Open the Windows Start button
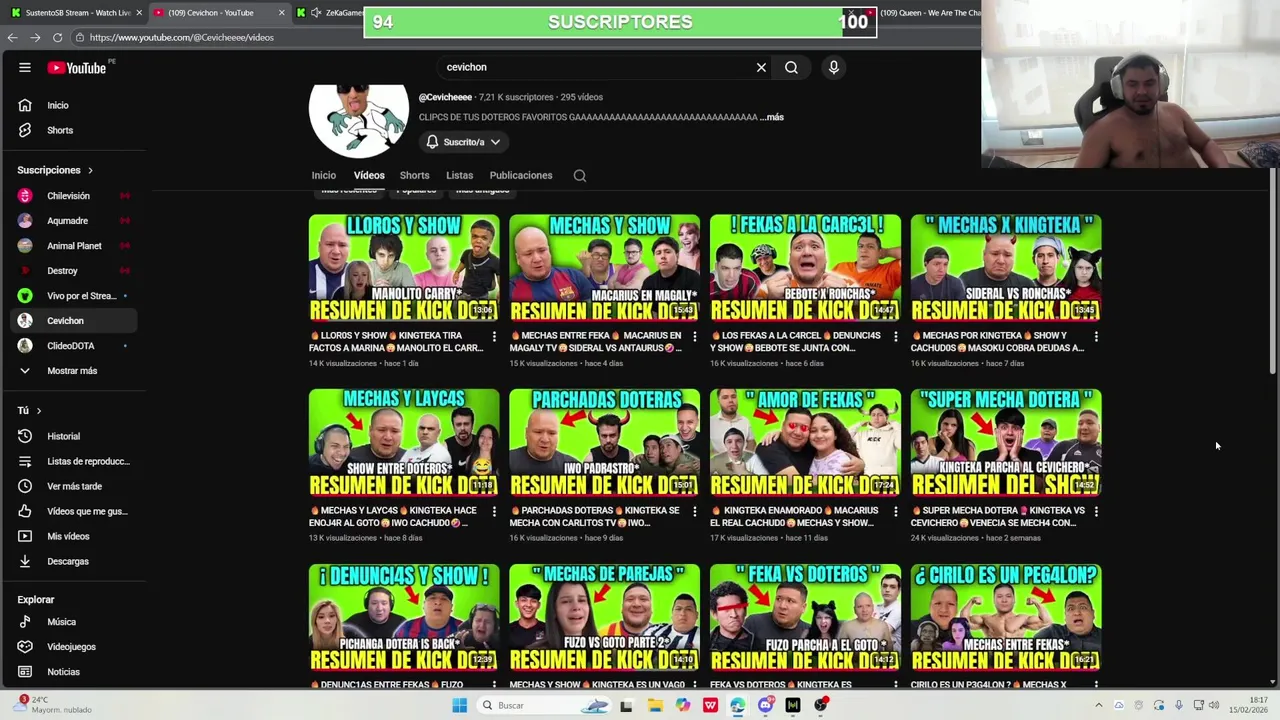This screenshot has width=1280, height=720. [459, 705]
